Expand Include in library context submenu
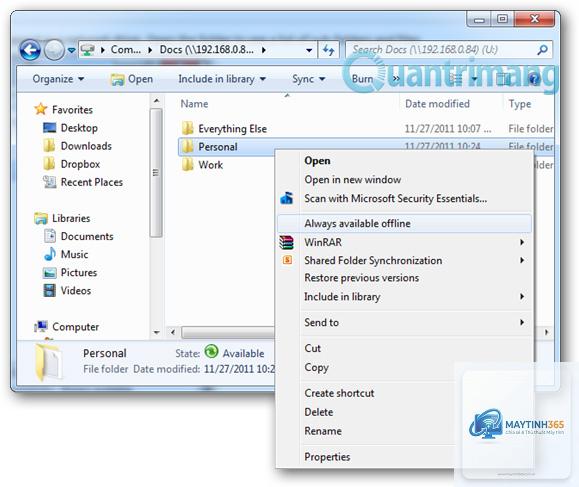The height and width of the screenshot is (487, 579). [404, 296]
